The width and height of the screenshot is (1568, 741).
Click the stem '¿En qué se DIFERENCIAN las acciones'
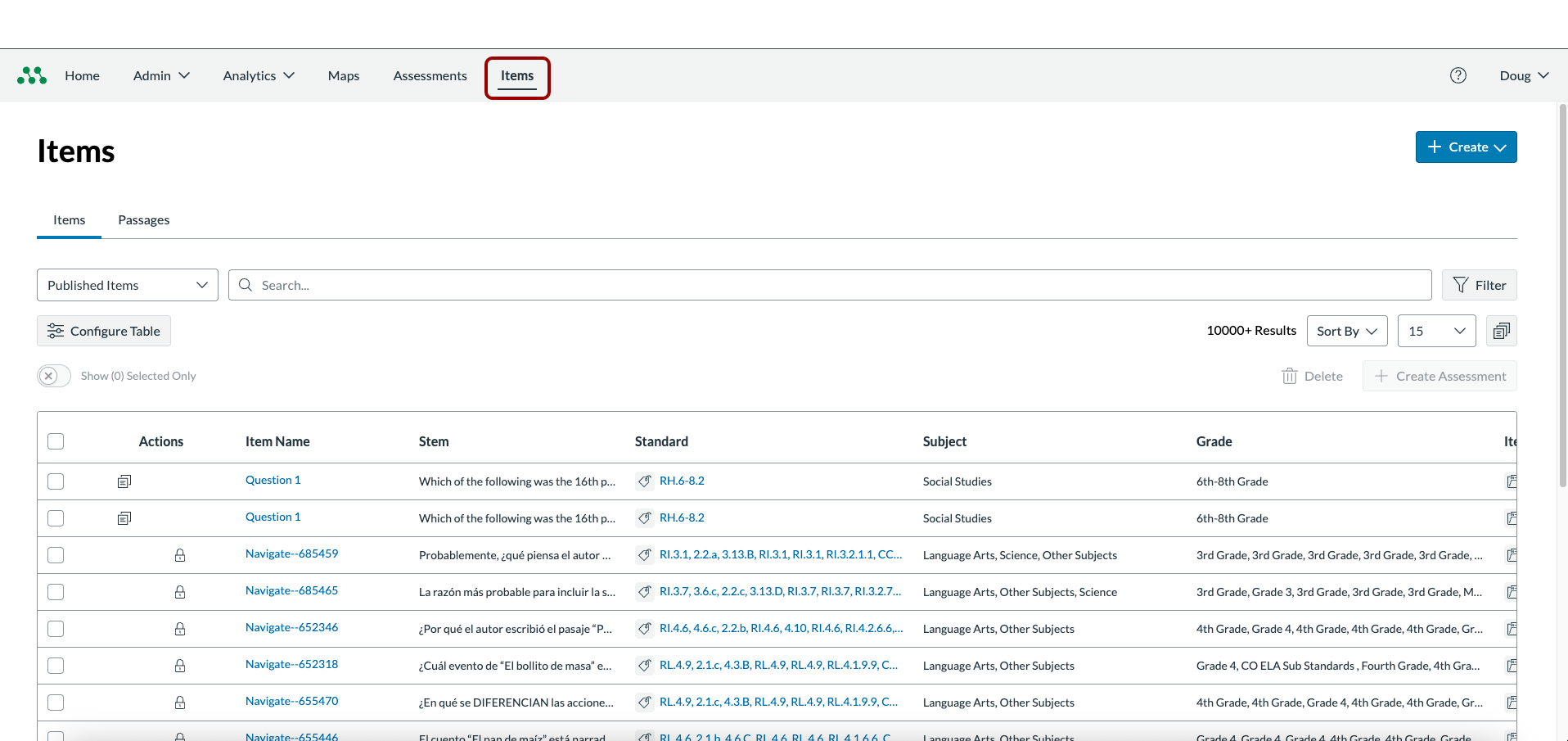pyautogui.click(x=516, y=703)
